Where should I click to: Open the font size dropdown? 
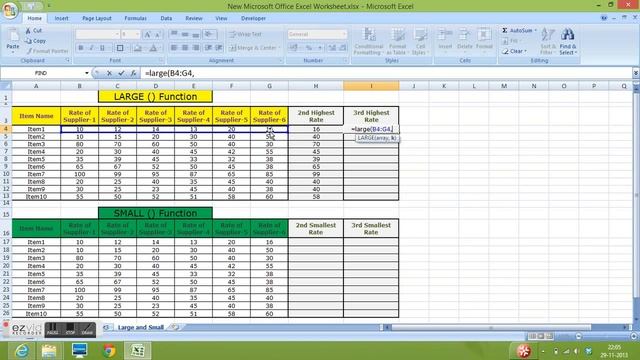click(x=137, y=35)
